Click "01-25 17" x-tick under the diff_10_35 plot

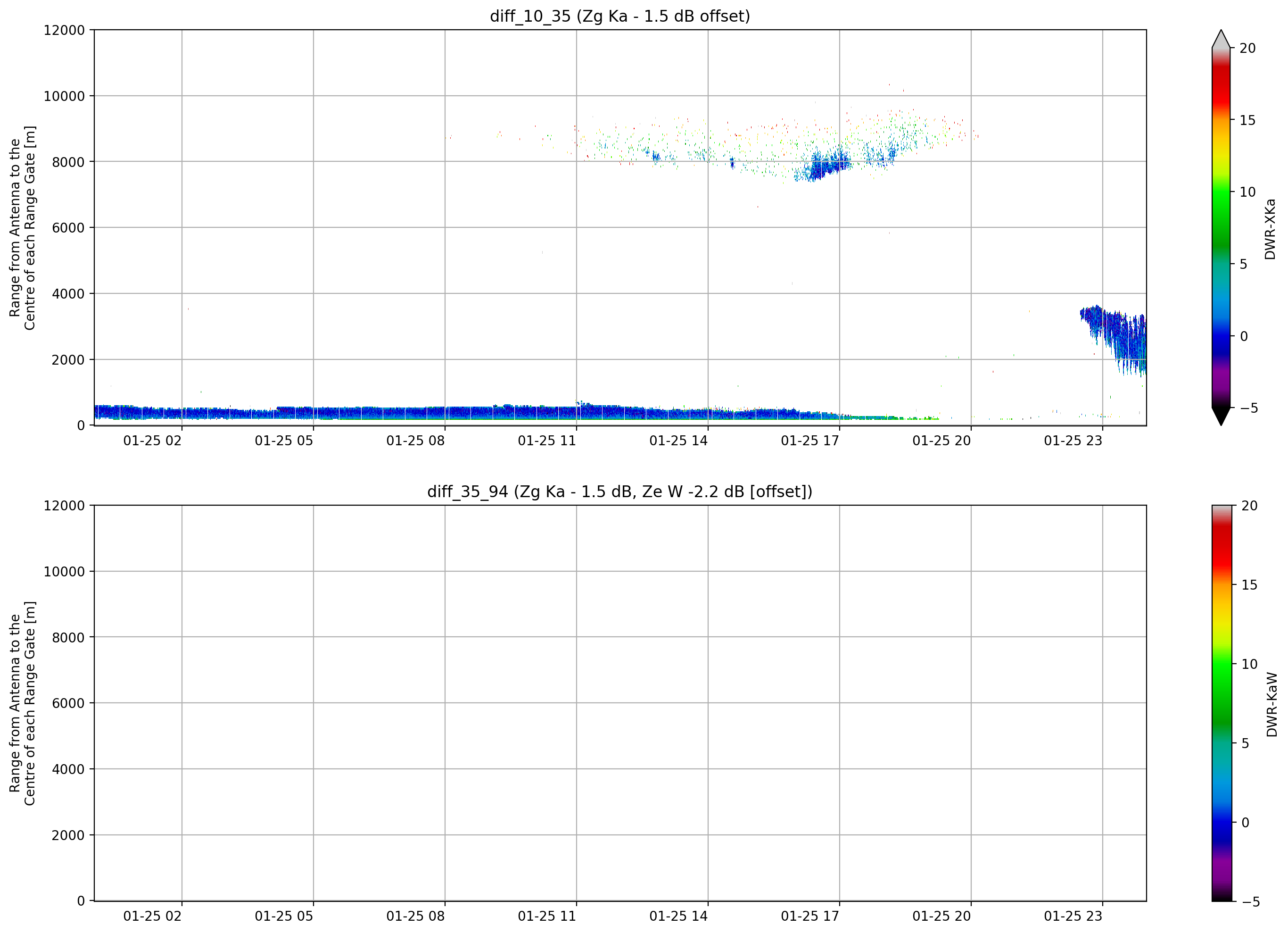pyautogui.click(x=810, y=441)
